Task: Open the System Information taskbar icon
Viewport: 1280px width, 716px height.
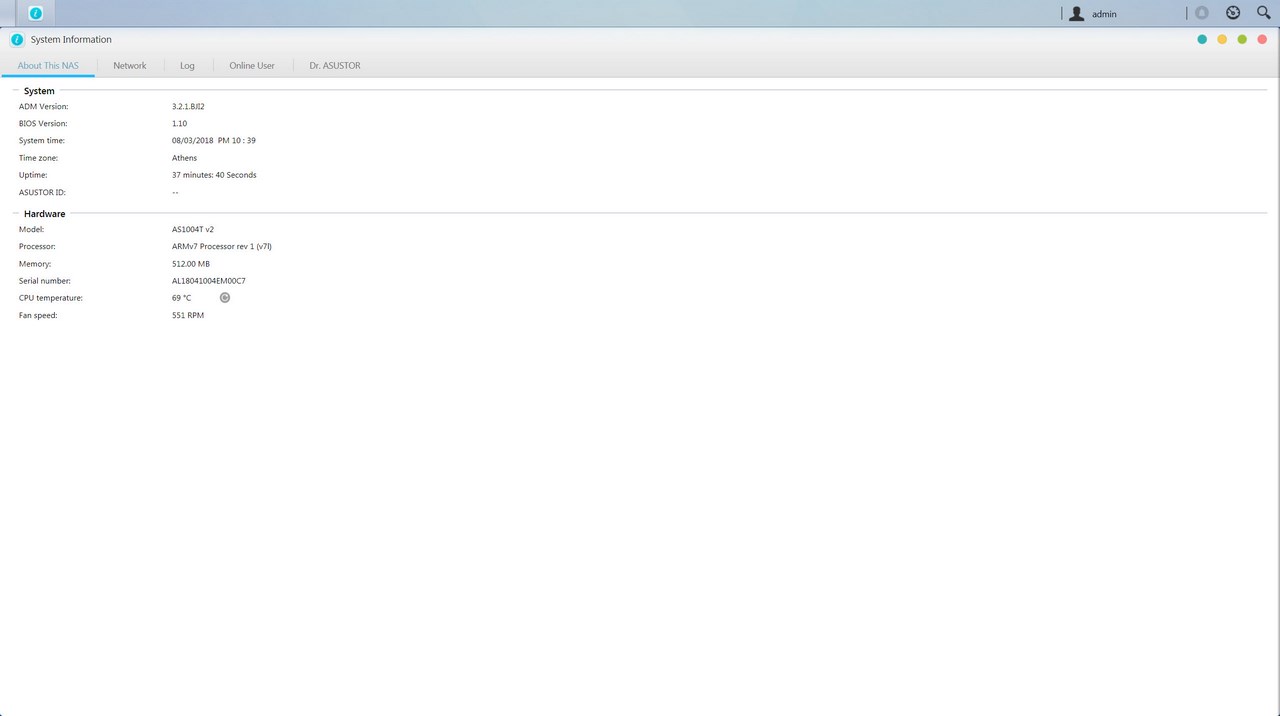Action: coord(36,14)
